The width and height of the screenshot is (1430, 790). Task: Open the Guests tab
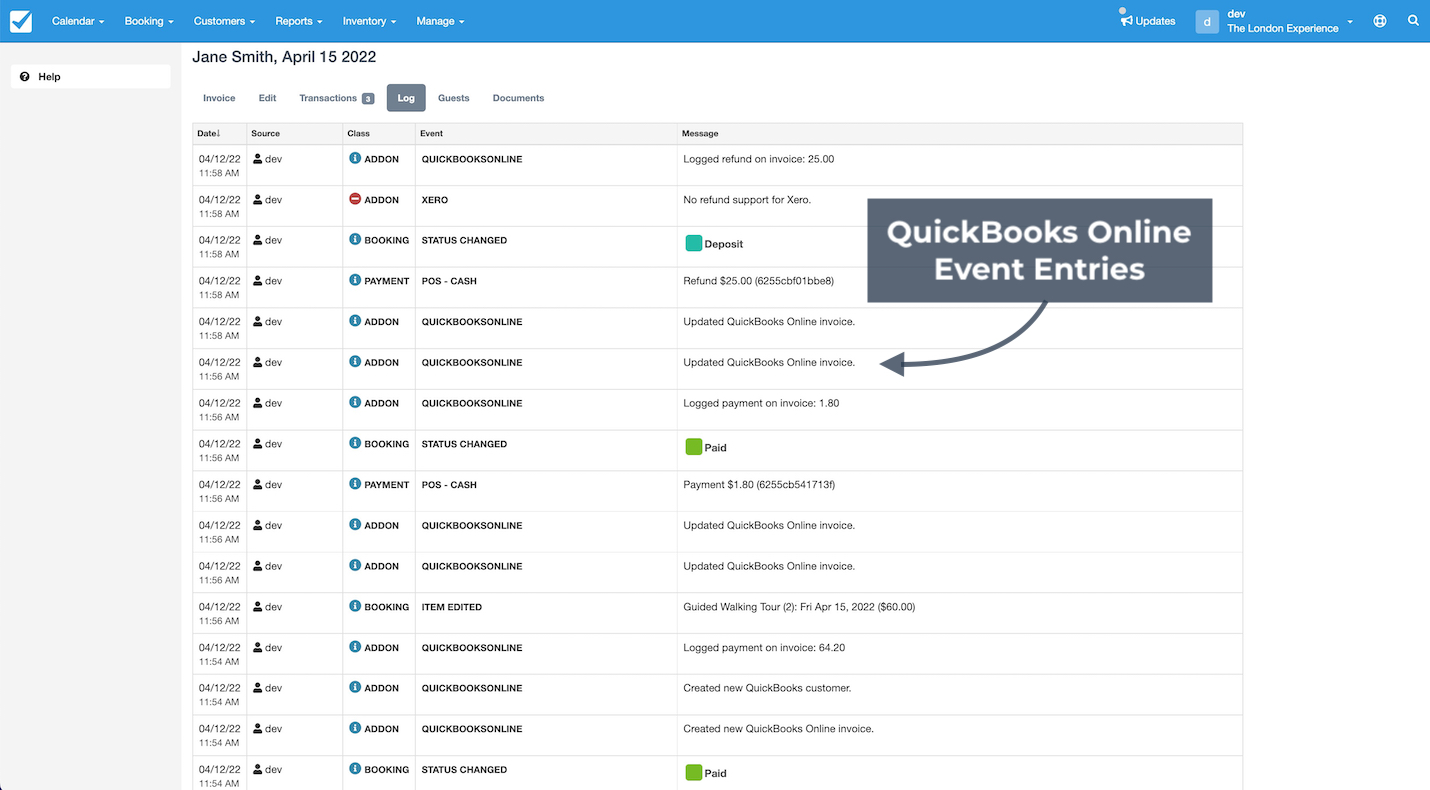pyautogui.click(x=454, y=98)
